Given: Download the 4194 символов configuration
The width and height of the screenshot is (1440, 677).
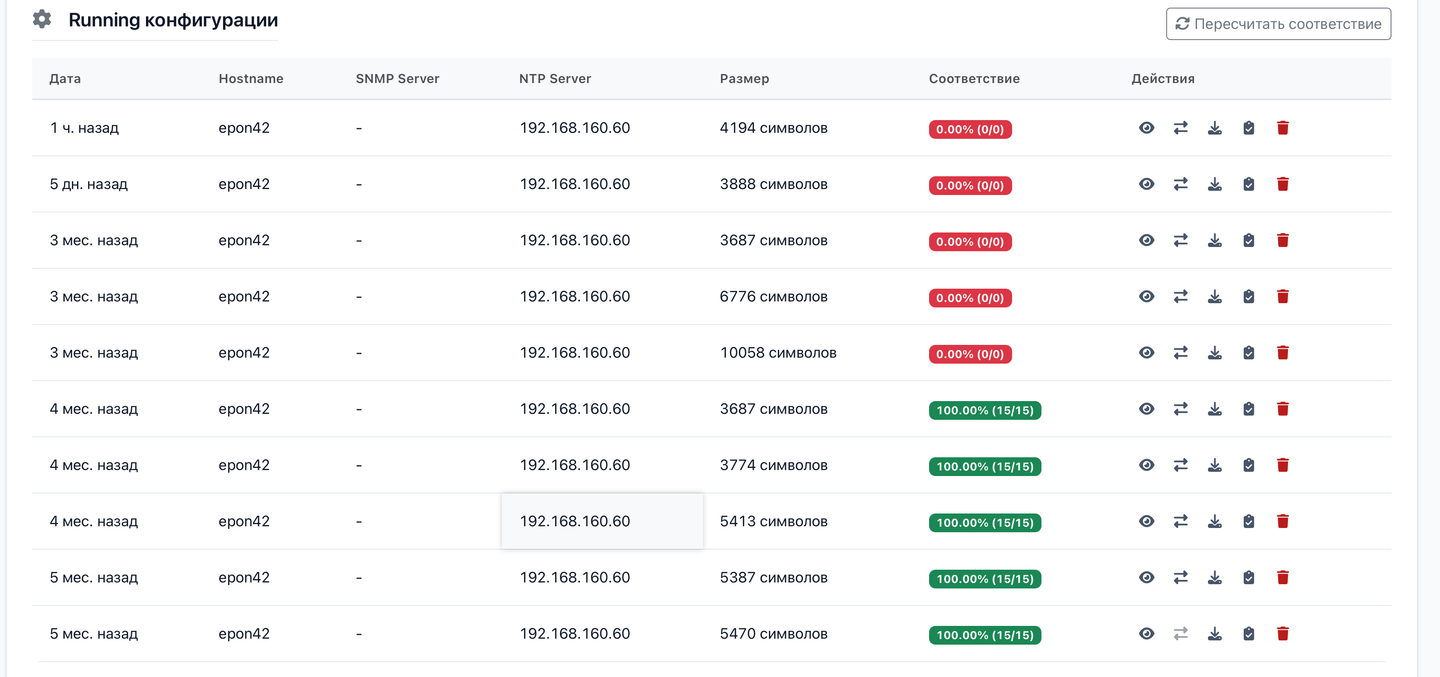Looking at the screenshot, I should click(1215, 128).
